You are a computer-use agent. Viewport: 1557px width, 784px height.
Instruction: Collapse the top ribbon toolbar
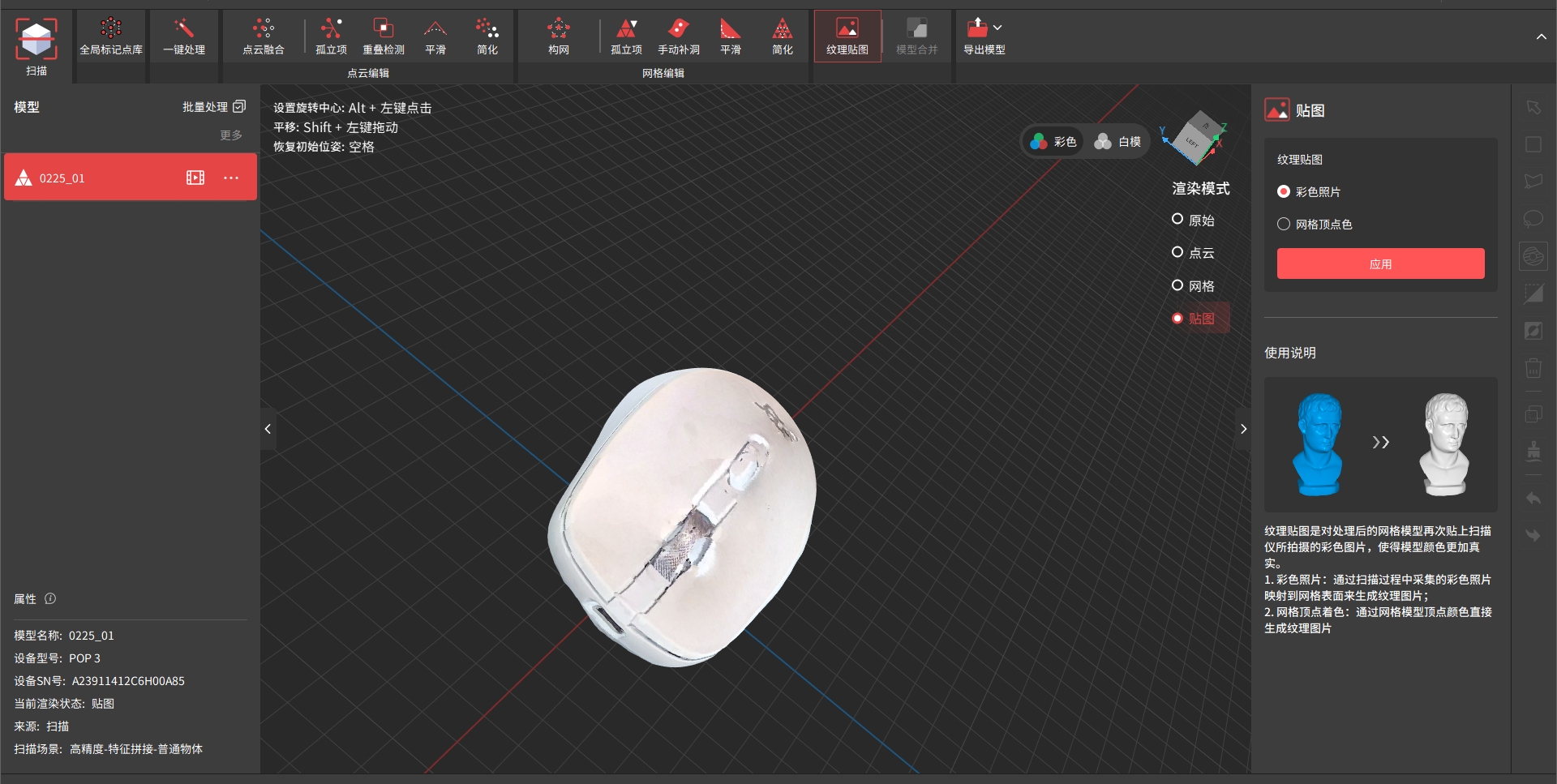click(x=1541, y=36)
